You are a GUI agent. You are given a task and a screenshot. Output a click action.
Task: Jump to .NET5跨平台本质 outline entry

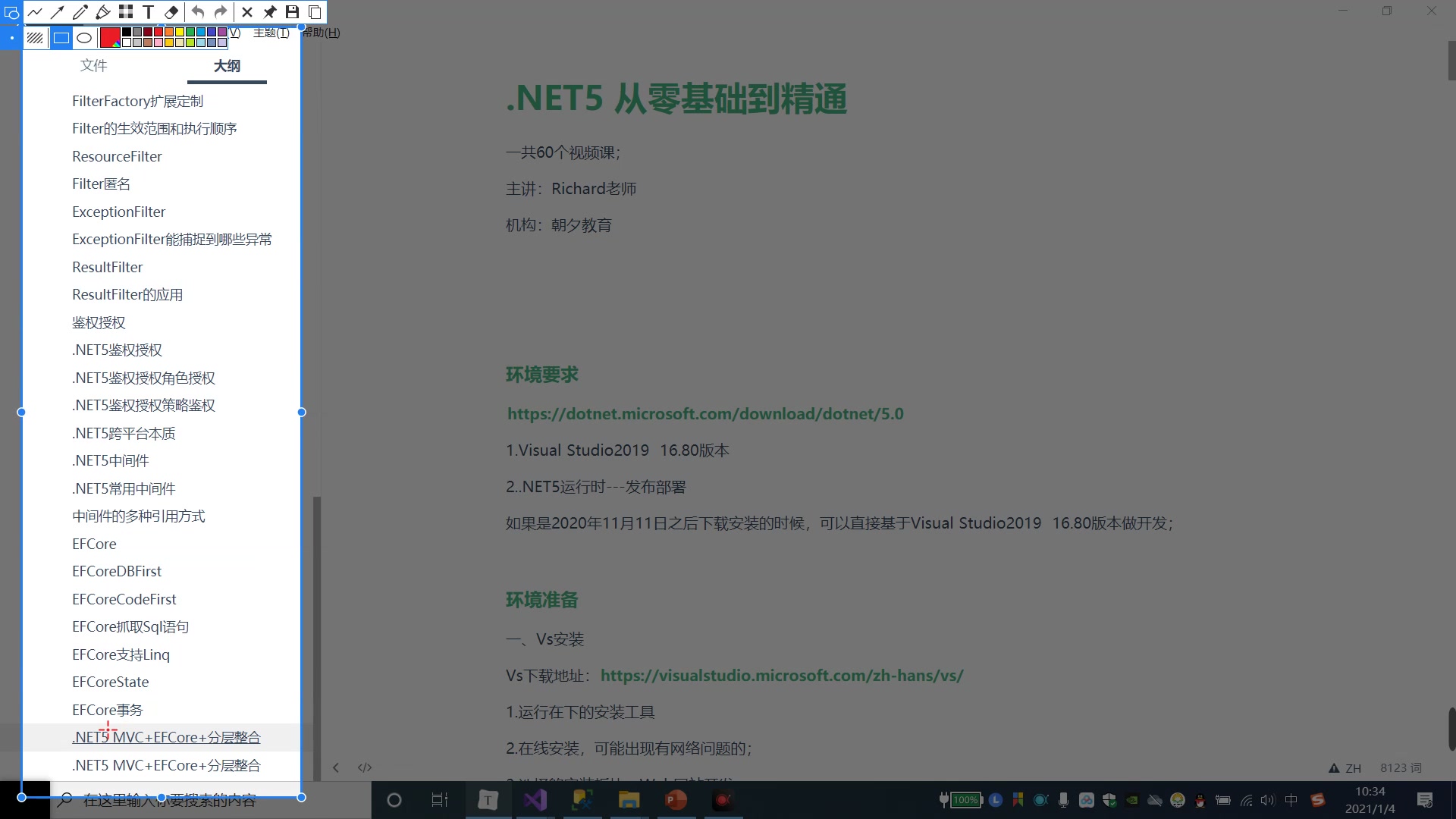[x=124, y=433]
